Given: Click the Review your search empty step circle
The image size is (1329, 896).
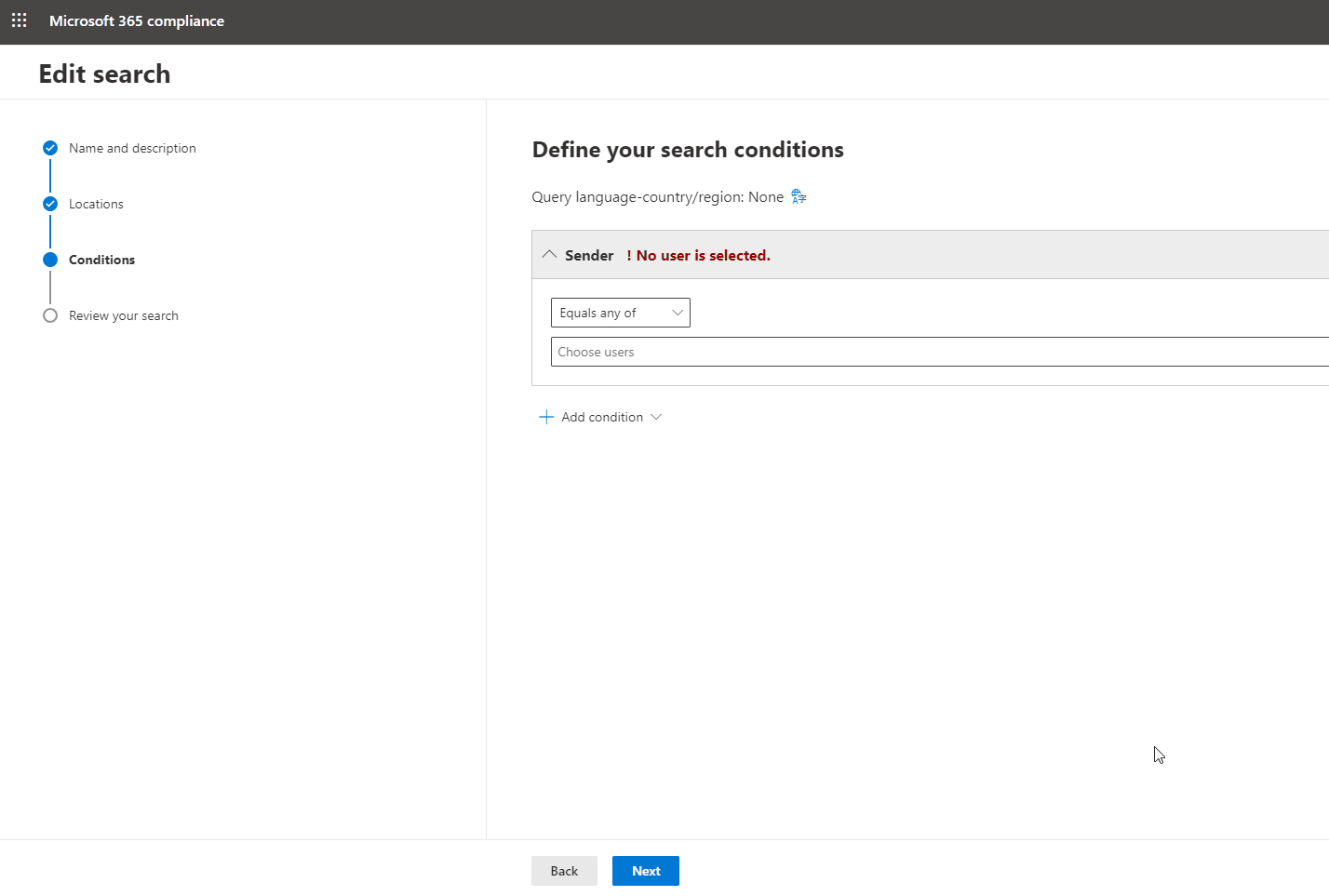Looking at the screenshot, I should [x=49, y=315].
